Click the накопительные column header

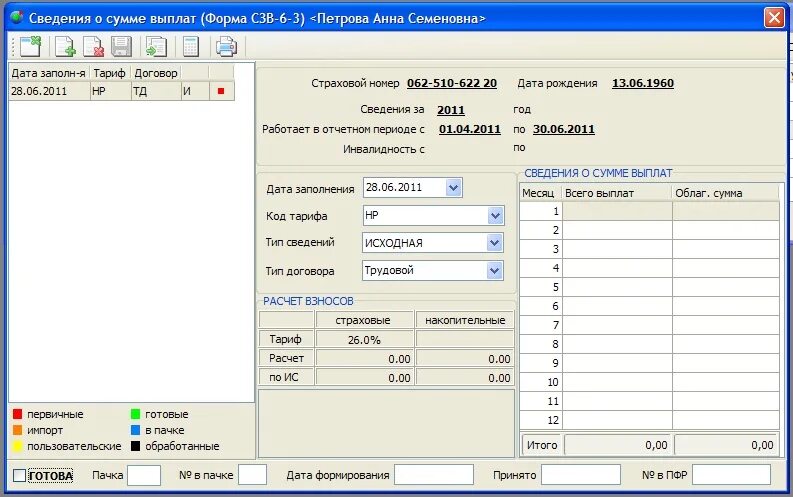pos(465,321)
